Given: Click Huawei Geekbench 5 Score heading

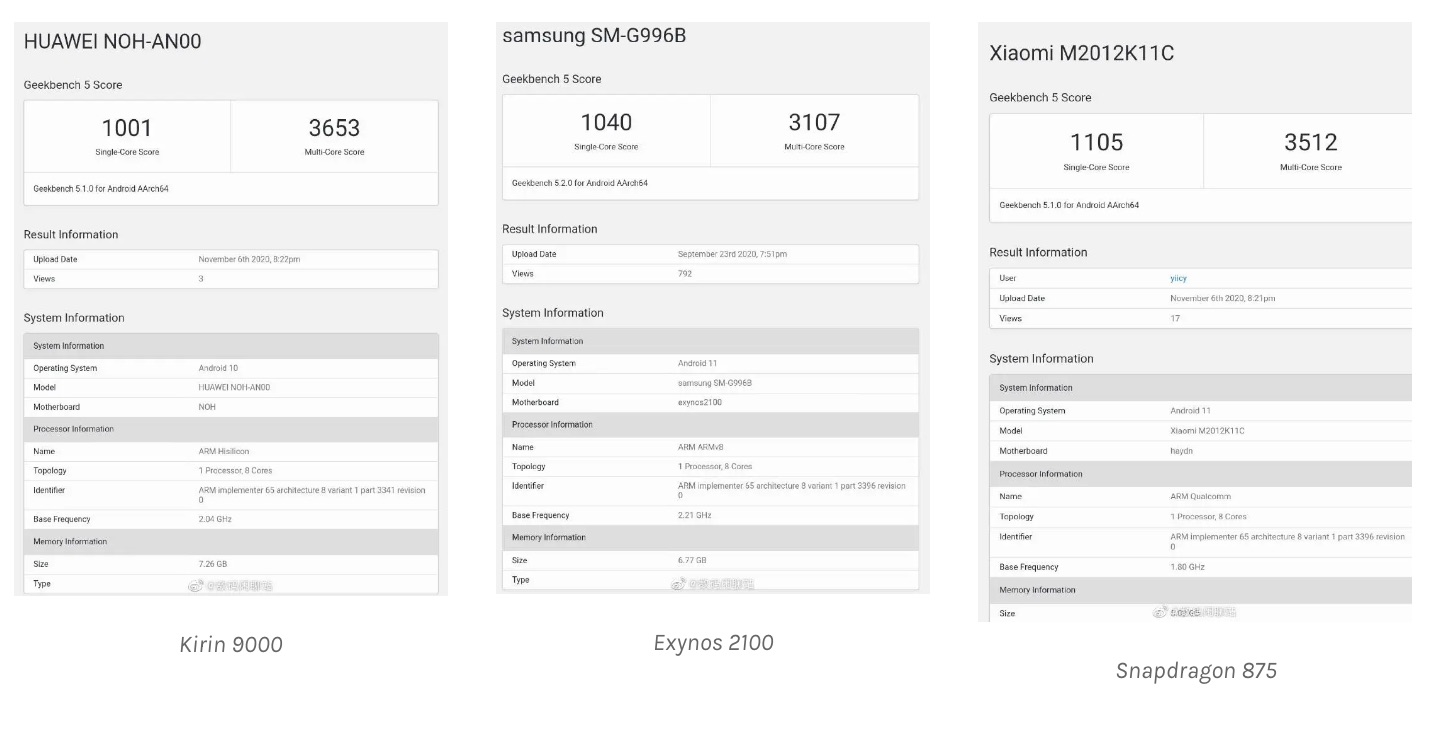Looking at the screenshot, I should point(73,85).
